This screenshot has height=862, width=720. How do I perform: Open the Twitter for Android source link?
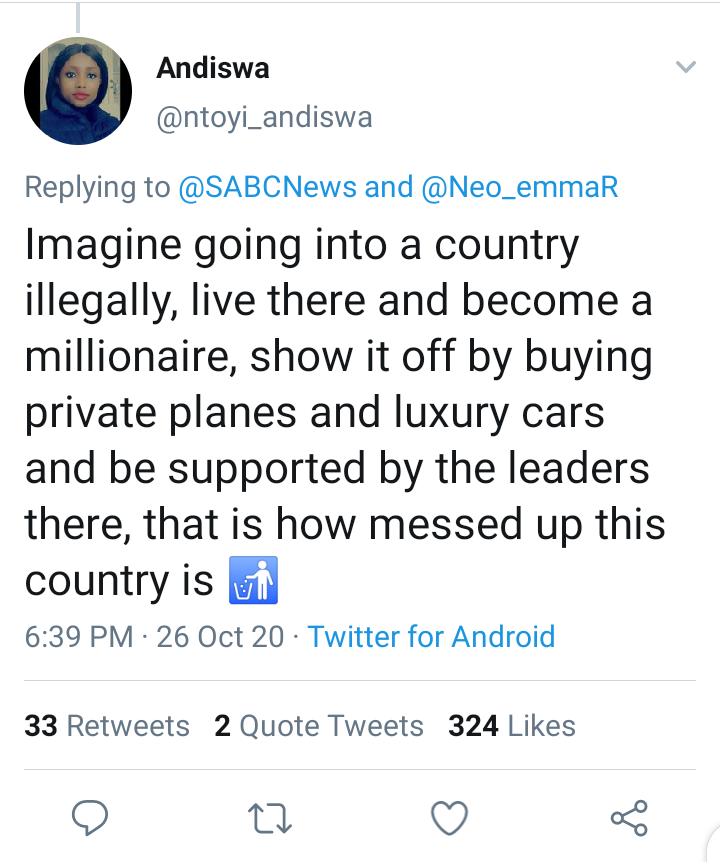pos(431,637)
